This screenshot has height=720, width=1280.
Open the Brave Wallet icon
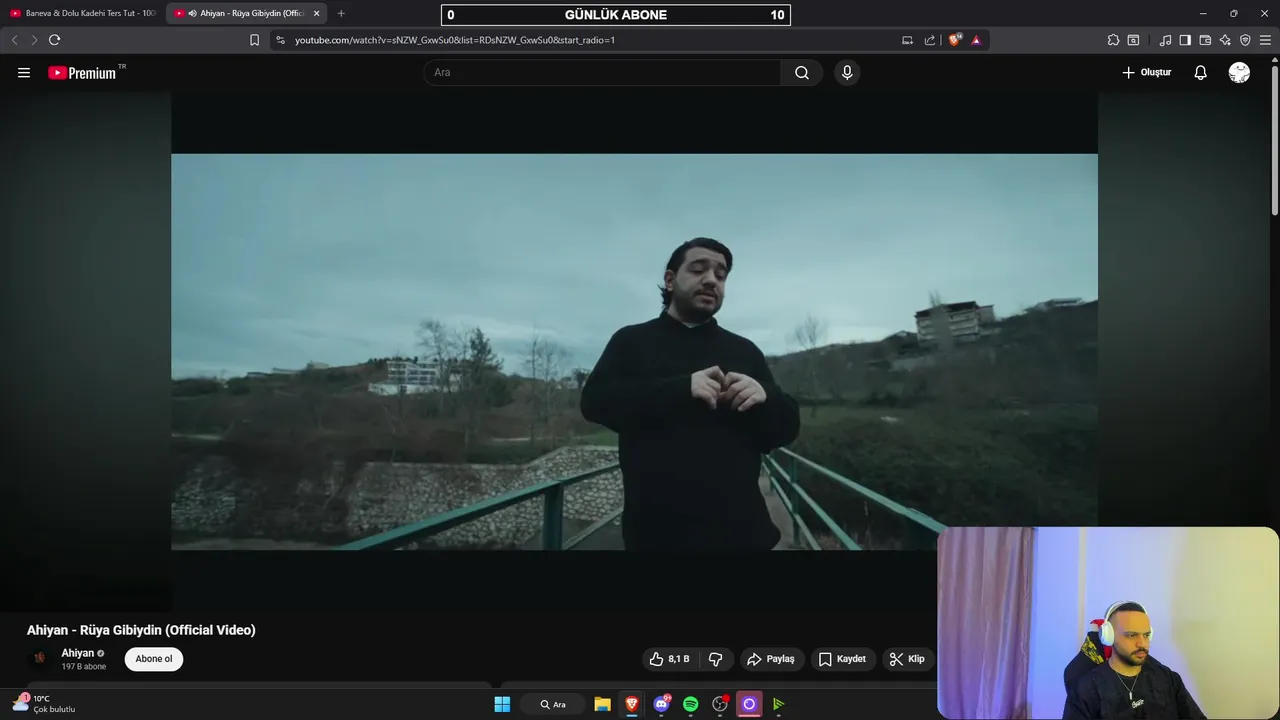[1205, 40]
